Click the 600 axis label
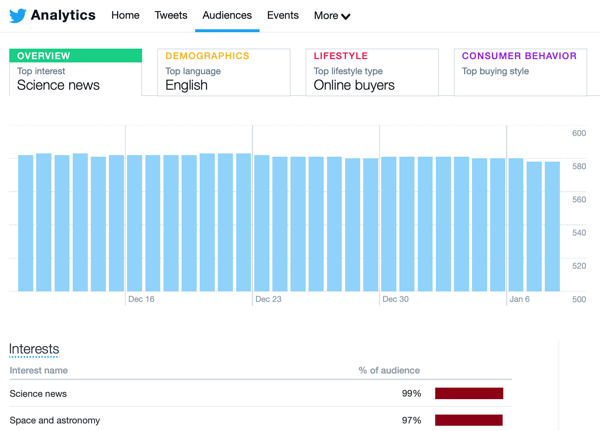600x431 pixels. pos(579,133)
